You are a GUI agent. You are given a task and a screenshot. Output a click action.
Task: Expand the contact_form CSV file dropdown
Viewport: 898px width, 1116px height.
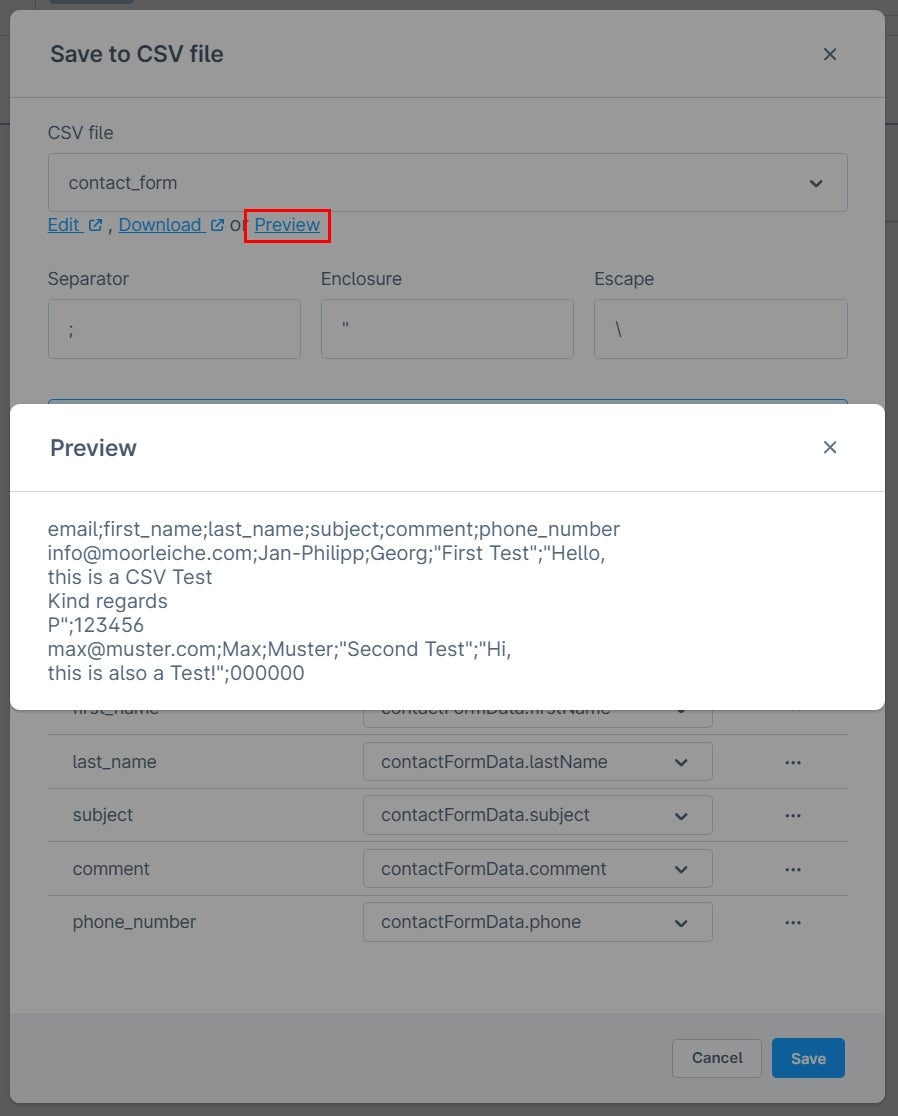coord(448,183)
